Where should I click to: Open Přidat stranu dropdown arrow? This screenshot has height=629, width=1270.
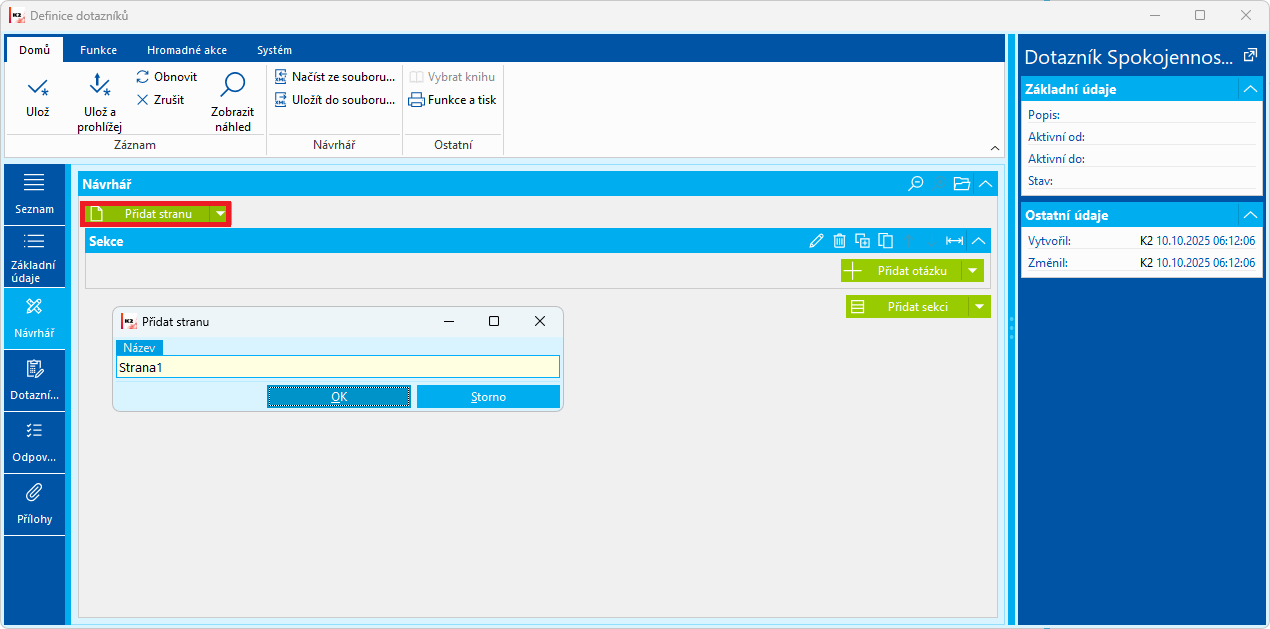click(220, 214)
